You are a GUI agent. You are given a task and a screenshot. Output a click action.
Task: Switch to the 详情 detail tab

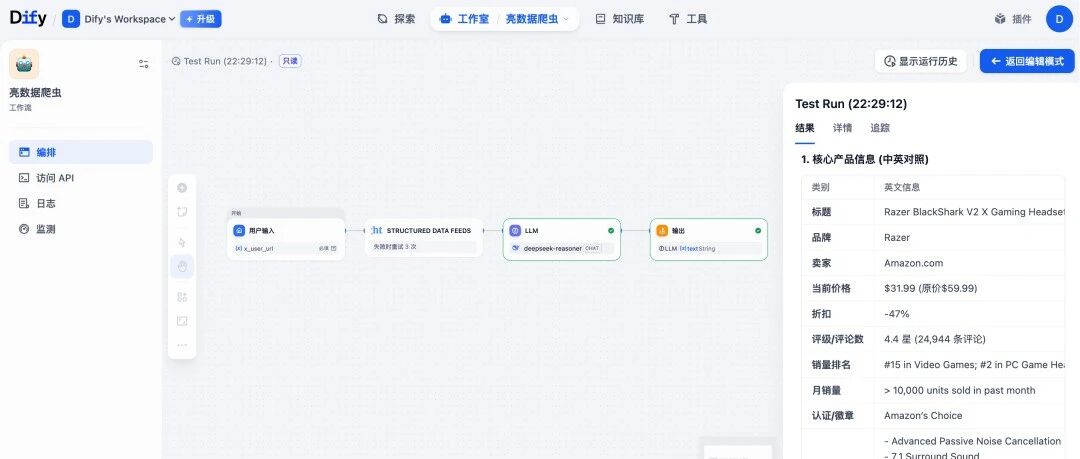pyautogui.click(x=842, y=128)
